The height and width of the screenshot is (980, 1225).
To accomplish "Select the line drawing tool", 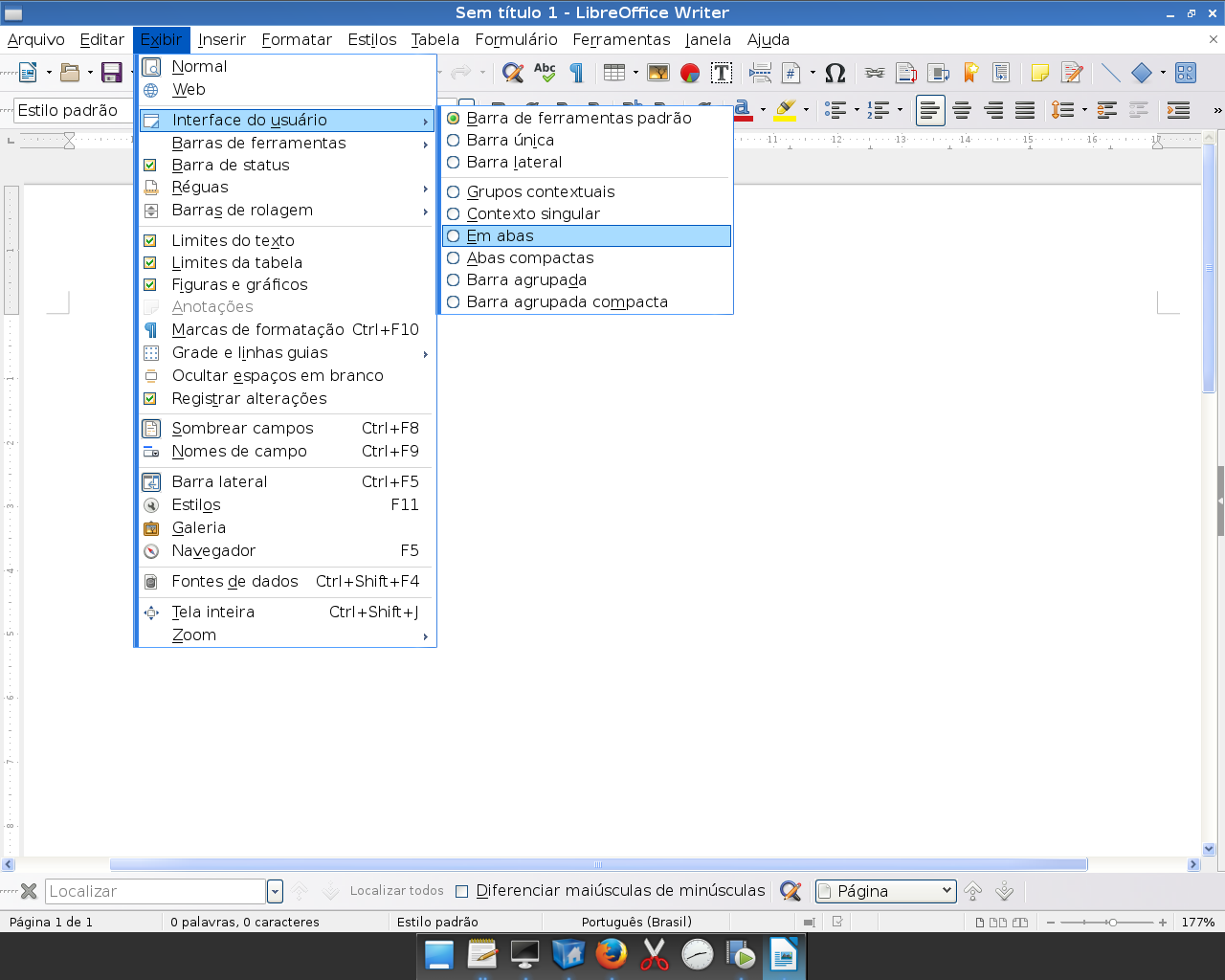I will (x=1110, y=73).
